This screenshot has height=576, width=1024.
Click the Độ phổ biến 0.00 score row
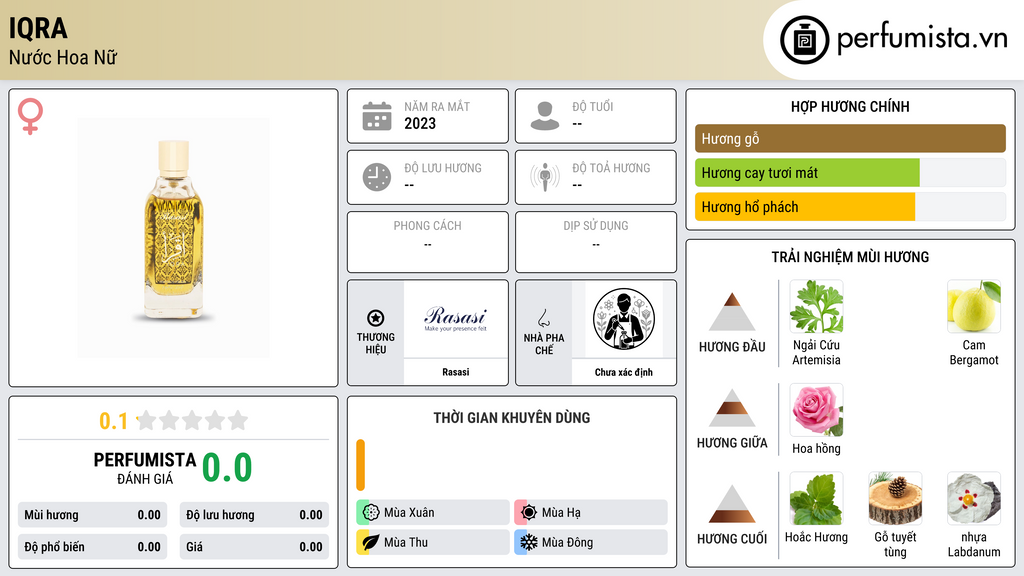(x=92, y=547)
